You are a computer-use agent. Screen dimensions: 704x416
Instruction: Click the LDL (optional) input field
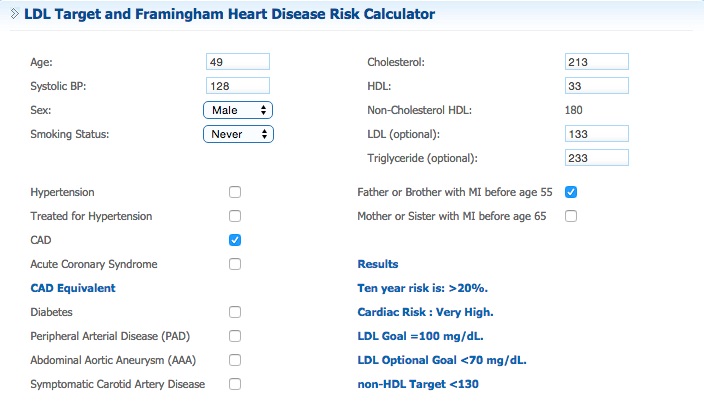point(596,133)
